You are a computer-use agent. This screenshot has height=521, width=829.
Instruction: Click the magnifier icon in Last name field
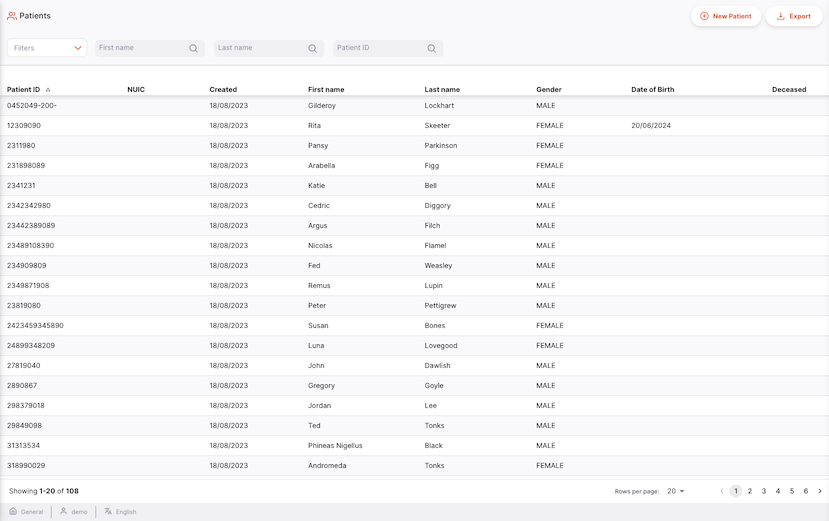click(x=312, y=48)
